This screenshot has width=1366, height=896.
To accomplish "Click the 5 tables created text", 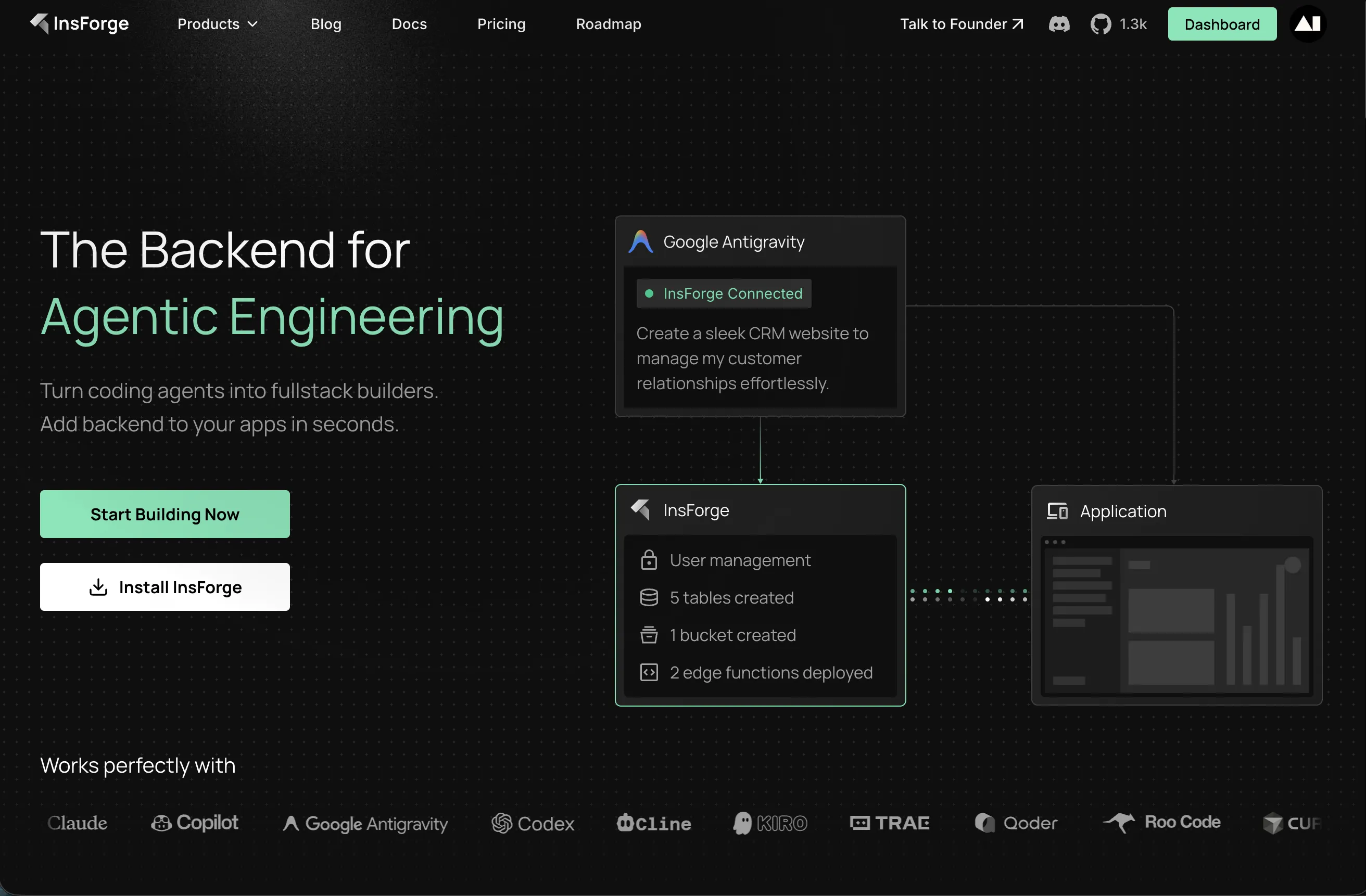I will pos(732,598).
